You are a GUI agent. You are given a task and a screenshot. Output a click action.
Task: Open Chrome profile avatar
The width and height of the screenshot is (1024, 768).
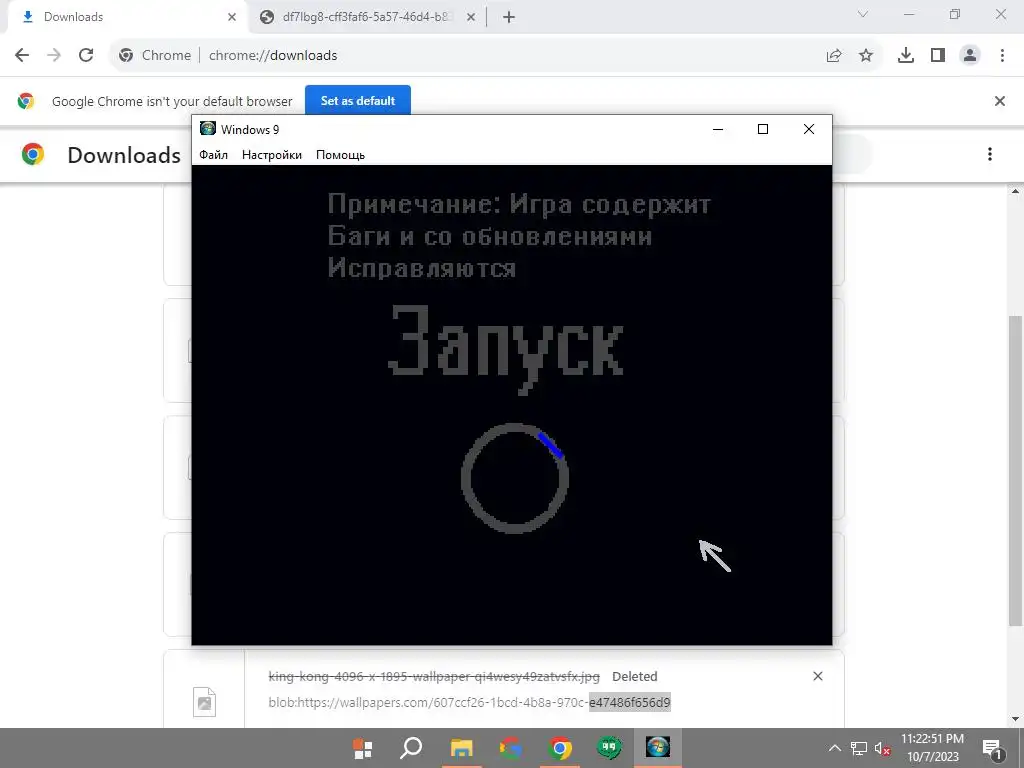[x=970, y=56]
